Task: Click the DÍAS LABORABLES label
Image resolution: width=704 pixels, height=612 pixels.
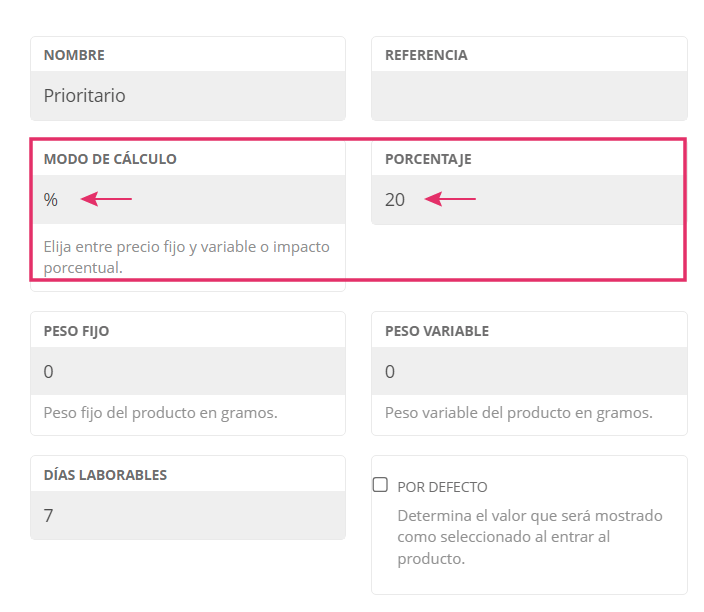Action: tap(105, 475)
